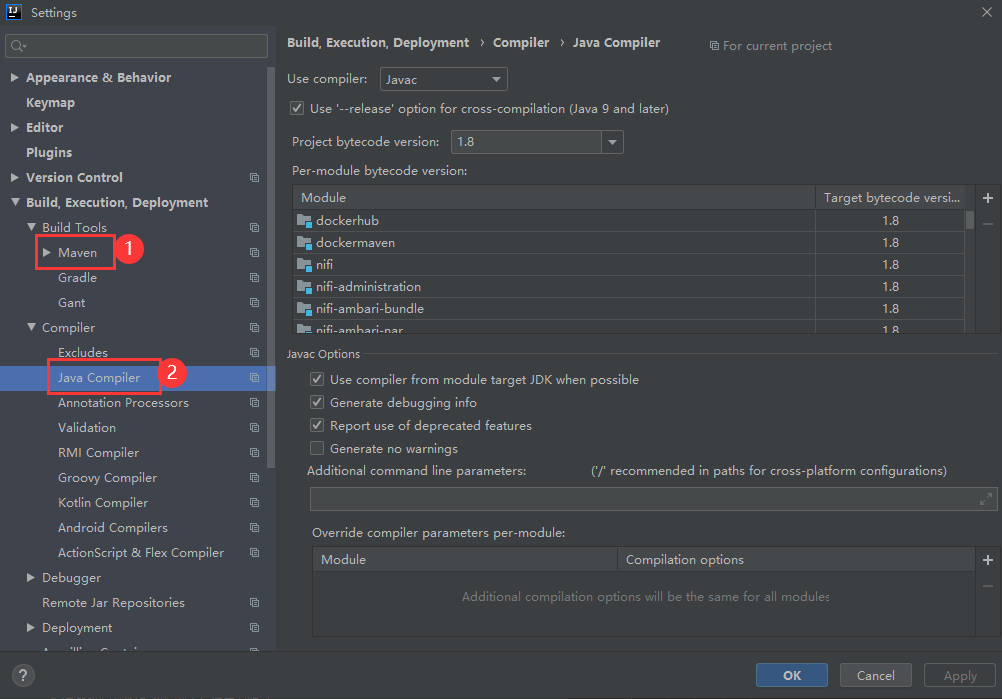Click the project-level icon next to Maven
This screenshot has width=1002, height=699.
(254, 252)
